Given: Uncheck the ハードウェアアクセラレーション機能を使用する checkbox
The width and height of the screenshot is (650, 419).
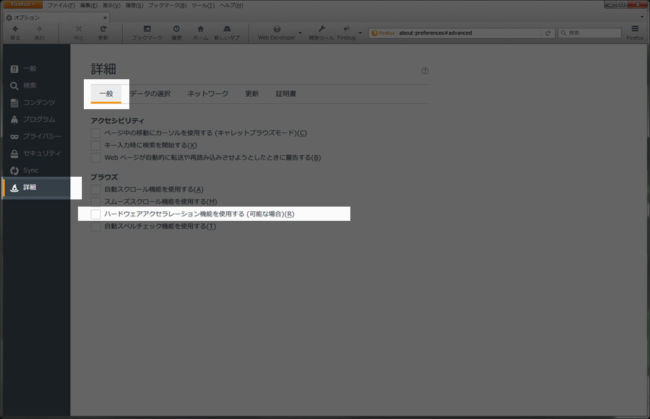Looking at the screenshot, I should click(x=95, y=214).
